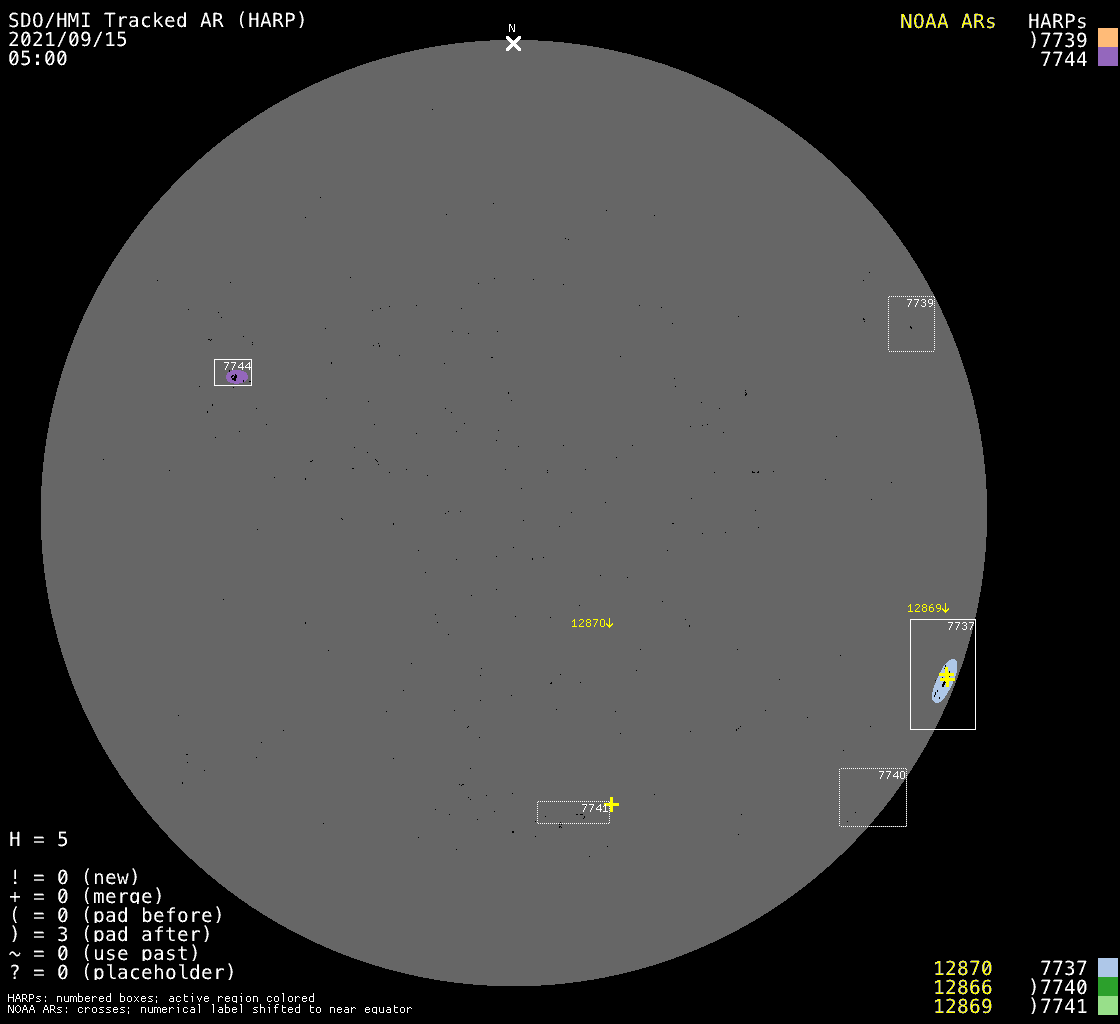This screenshot has height=1024, width=1120.
Task: Click the white X north pole marker
Action: click(x=513, y=43)
